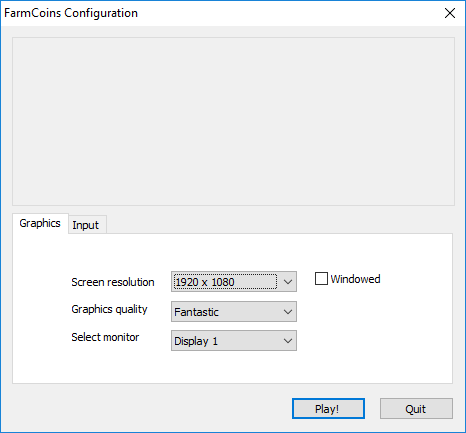Click the Screen resolution label
466x433 pixels.
coord(113,282)
